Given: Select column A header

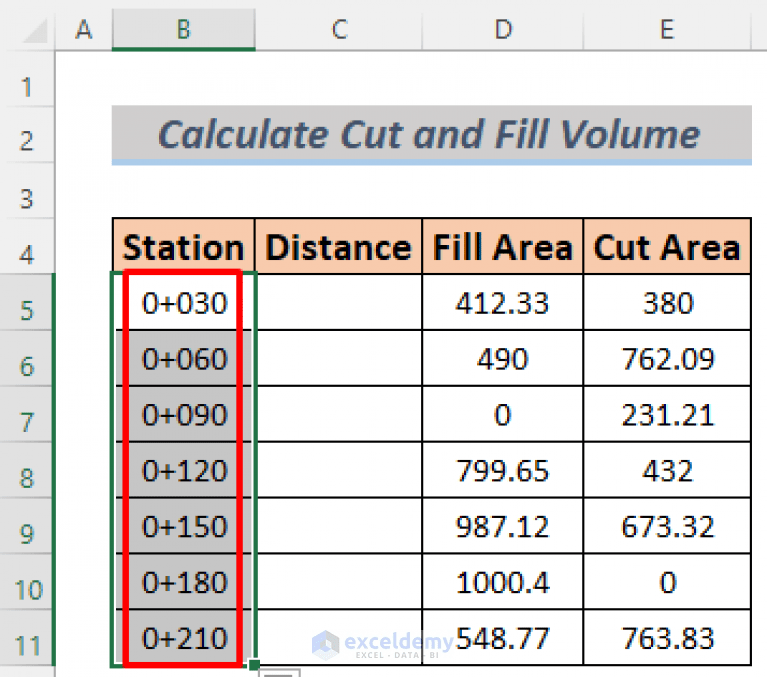Looking at the screenshot, I should point(84,29).
